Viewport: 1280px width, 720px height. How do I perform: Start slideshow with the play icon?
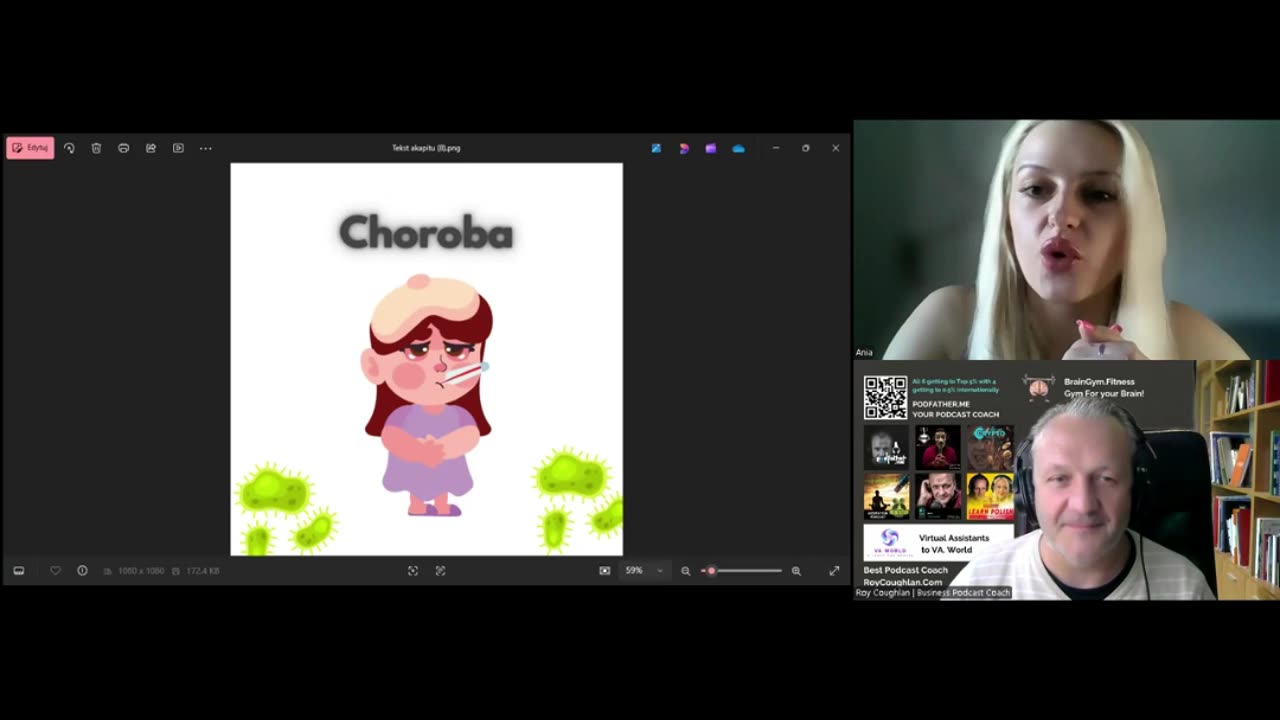point(178,148)
